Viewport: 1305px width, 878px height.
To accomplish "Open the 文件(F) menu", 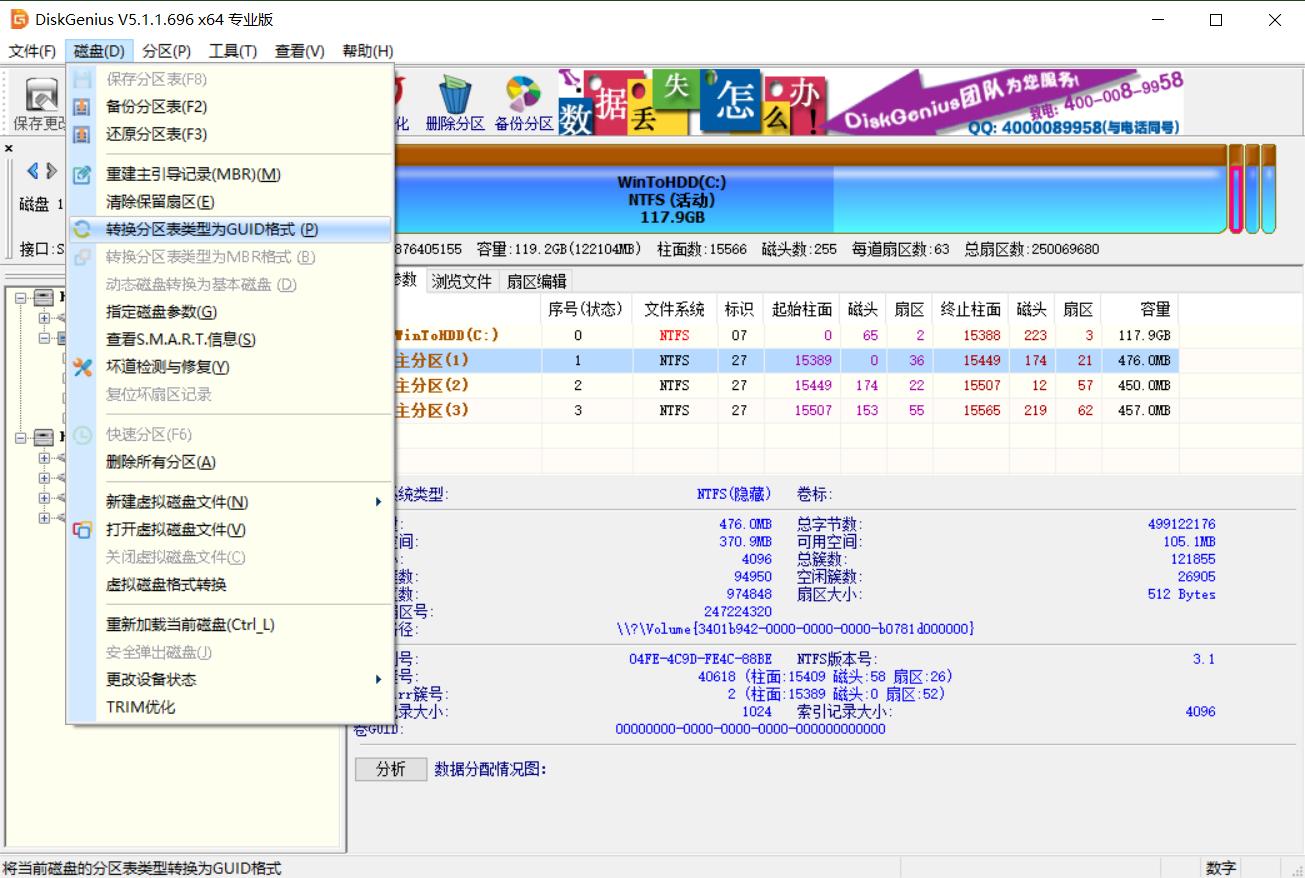I will (33, 51).
